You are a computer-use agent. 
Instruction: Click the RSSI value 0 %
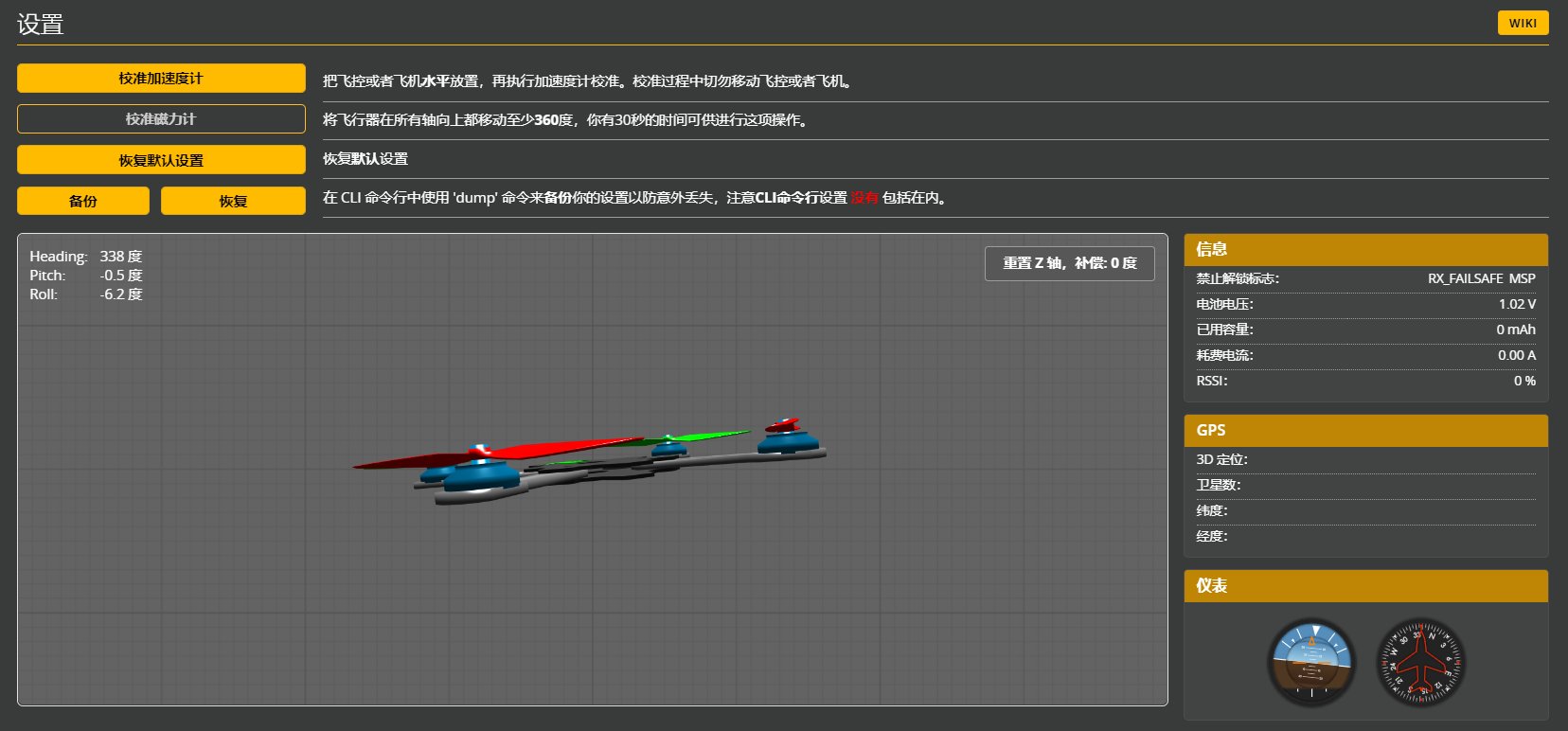pyautogui.click(x=1524, y=381)
